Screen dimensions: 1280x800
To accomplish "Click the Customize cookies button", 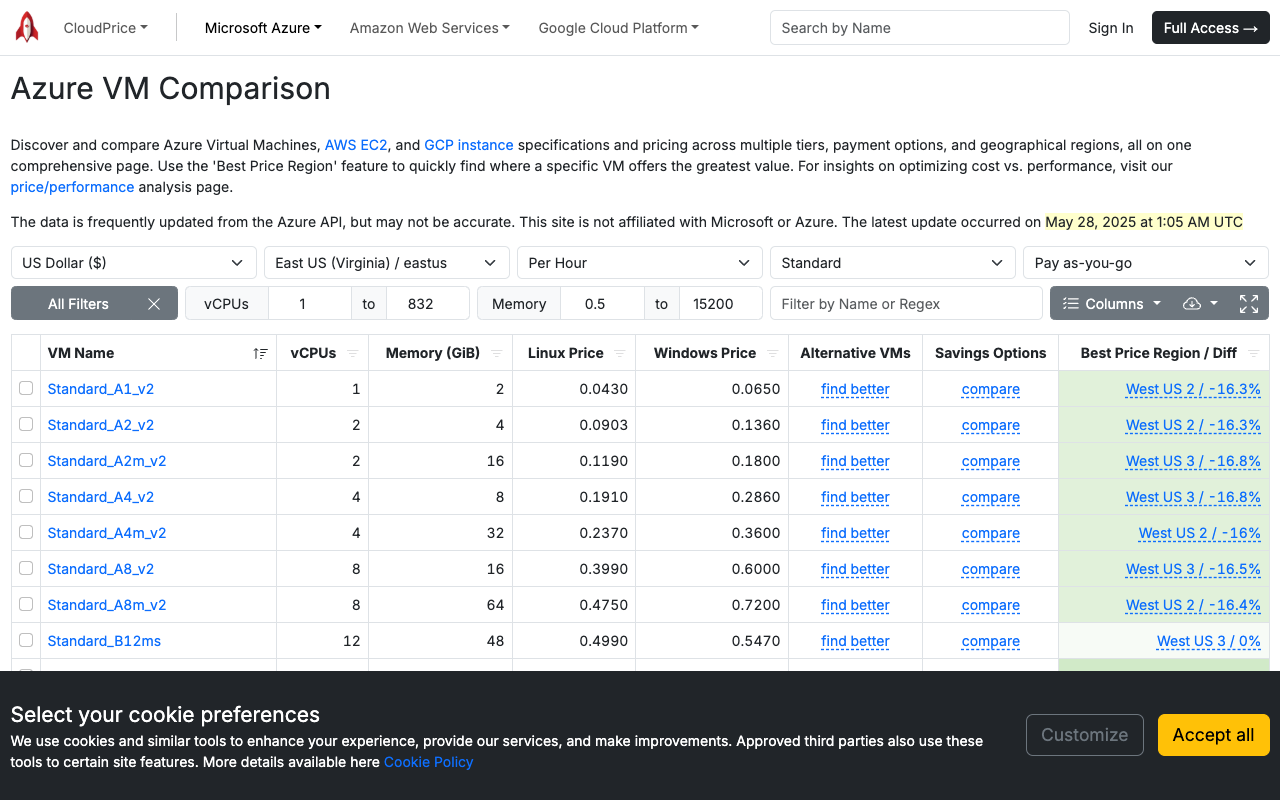I will tap(1085, 735).
